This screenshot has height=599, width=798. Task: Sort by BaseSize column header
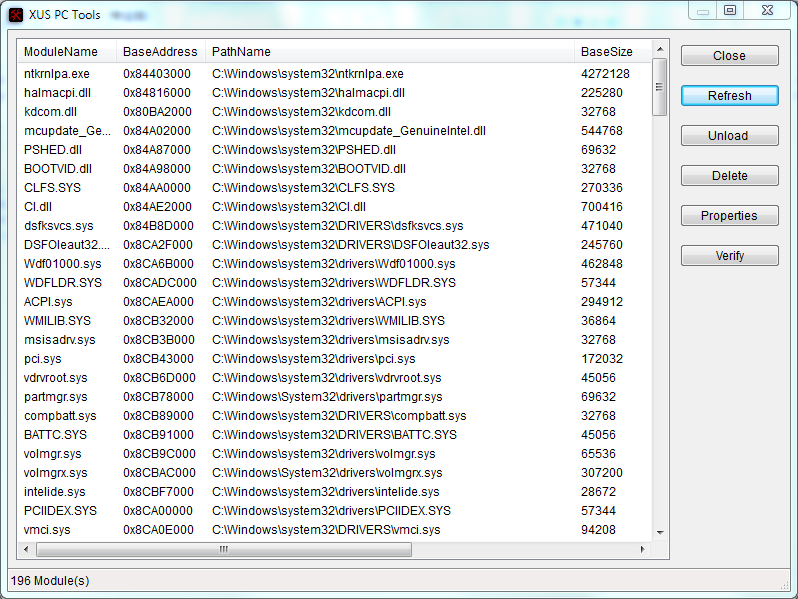613,51
